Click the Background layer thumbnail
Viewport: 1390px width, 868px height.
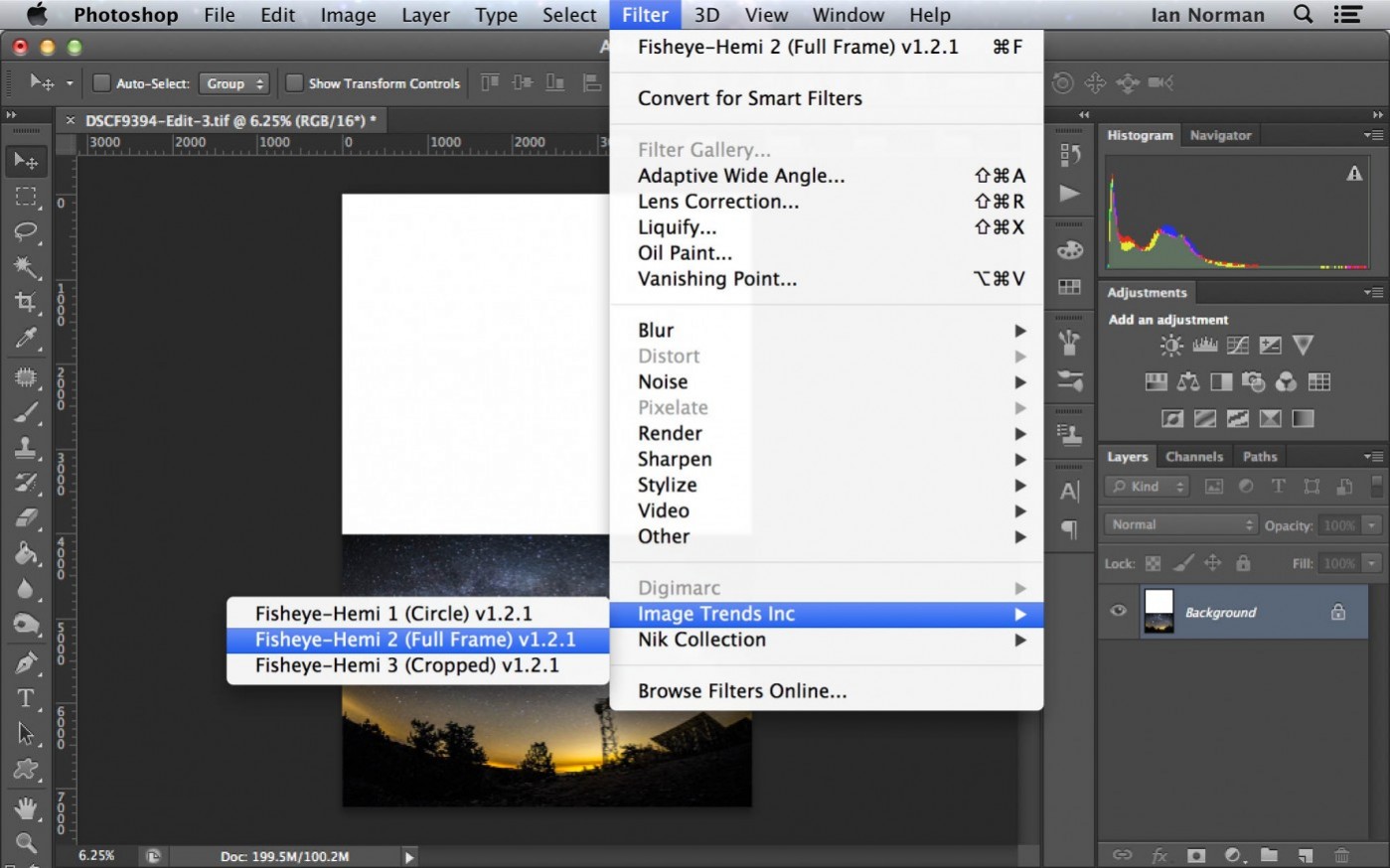1158,611
